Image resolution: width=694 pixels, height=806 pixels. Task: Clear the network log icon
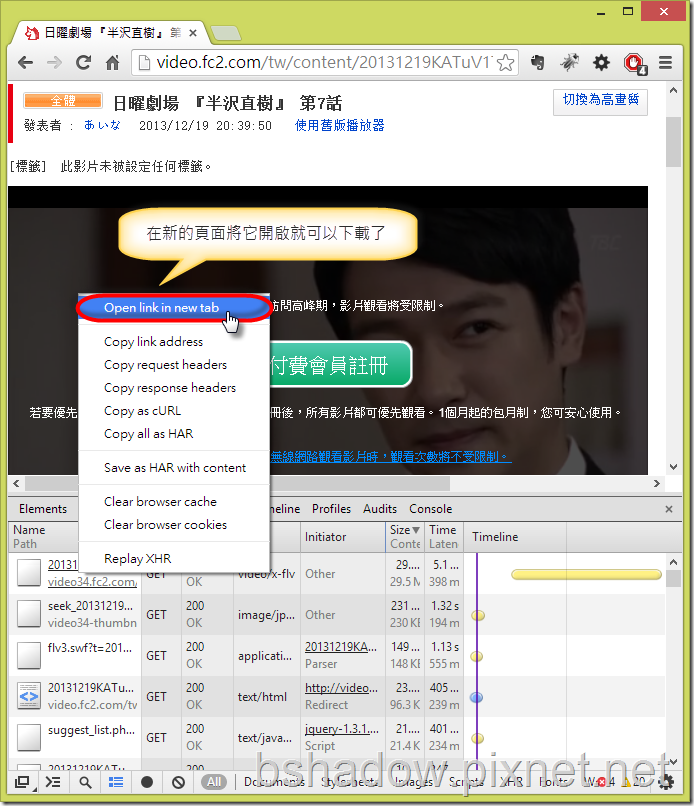tap(178, 782)
